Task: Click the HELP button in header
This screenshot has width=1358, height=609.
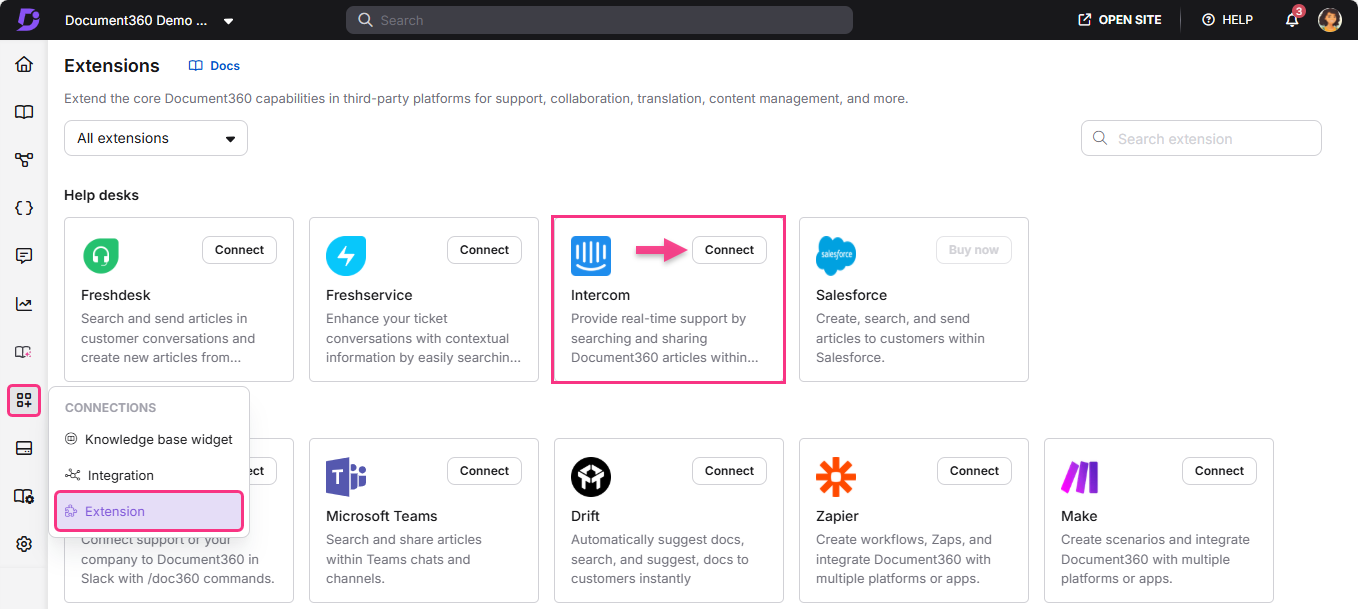Action: [x=1227, y=20]
